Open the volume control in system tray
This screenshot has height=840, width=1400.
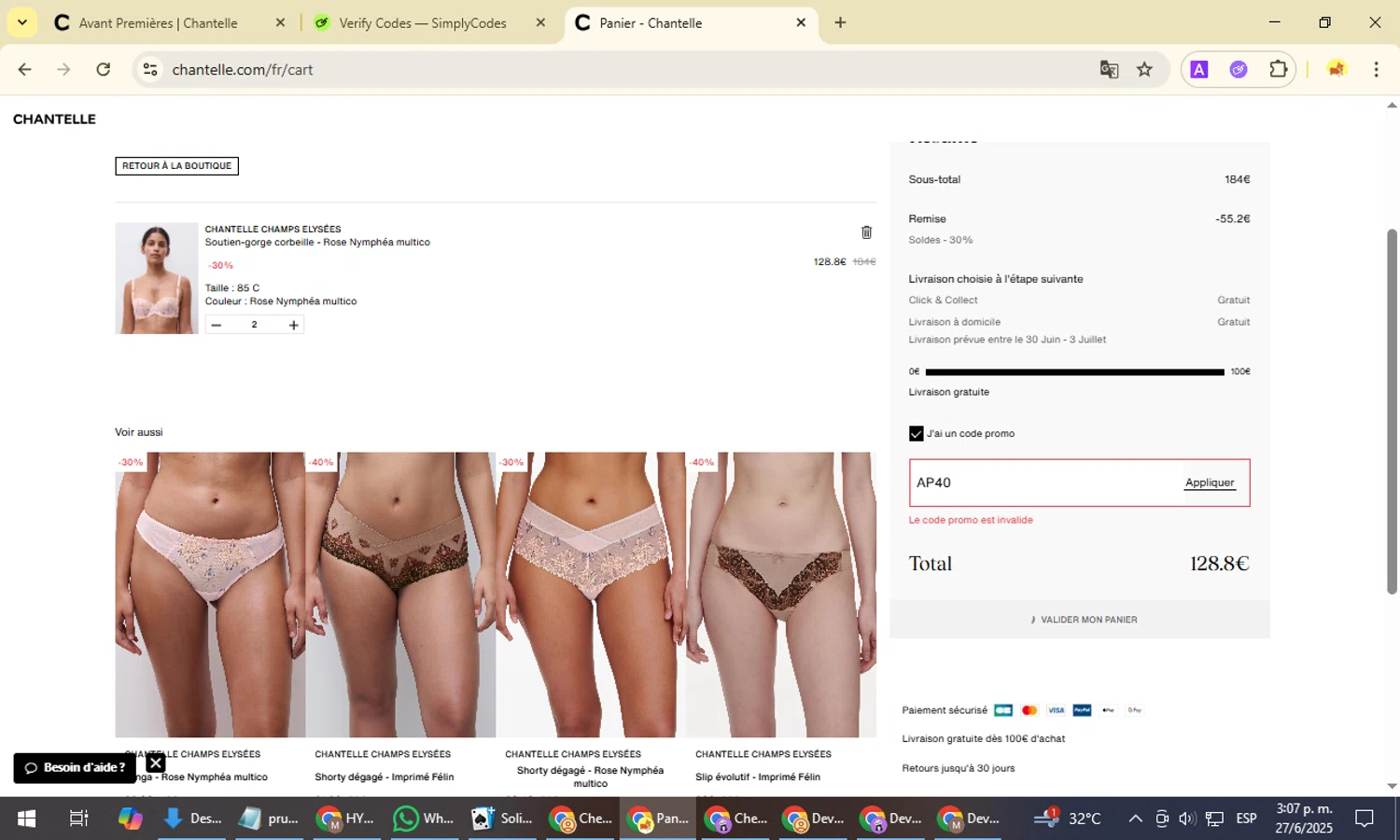pos(1187,819)
